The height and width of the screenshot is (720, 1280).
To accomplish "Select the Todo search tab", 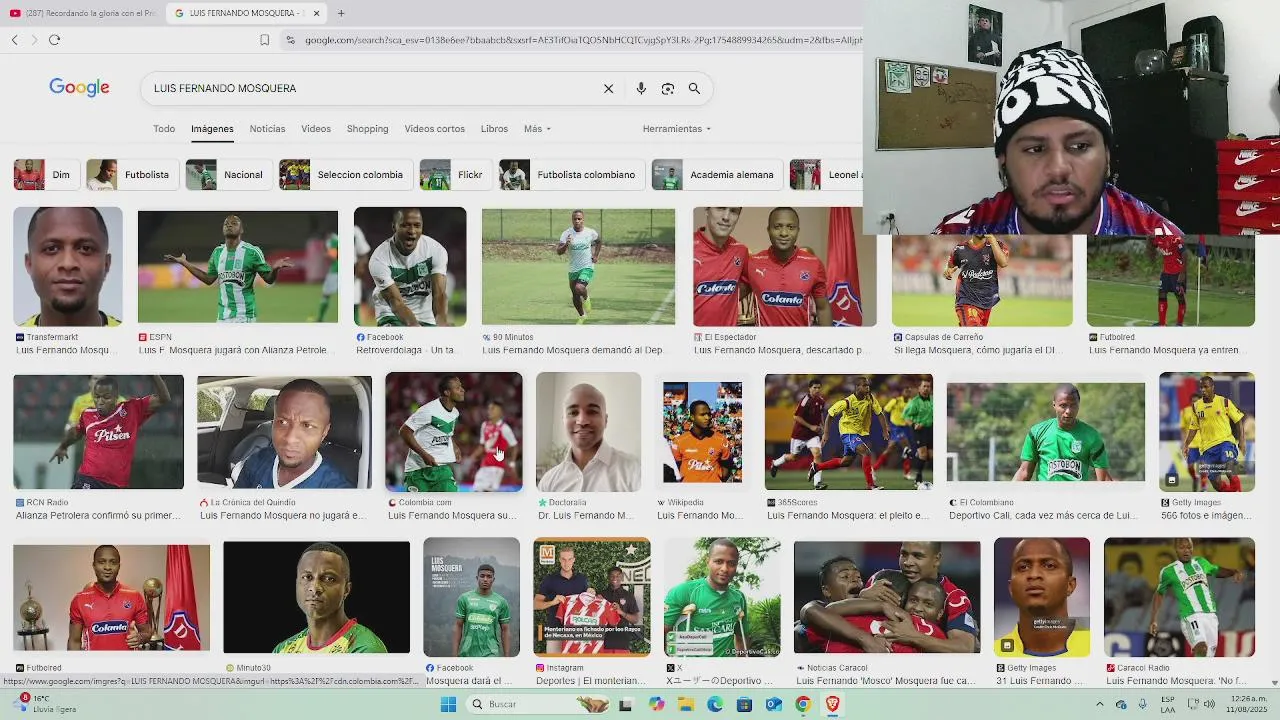I will [164, 129].
